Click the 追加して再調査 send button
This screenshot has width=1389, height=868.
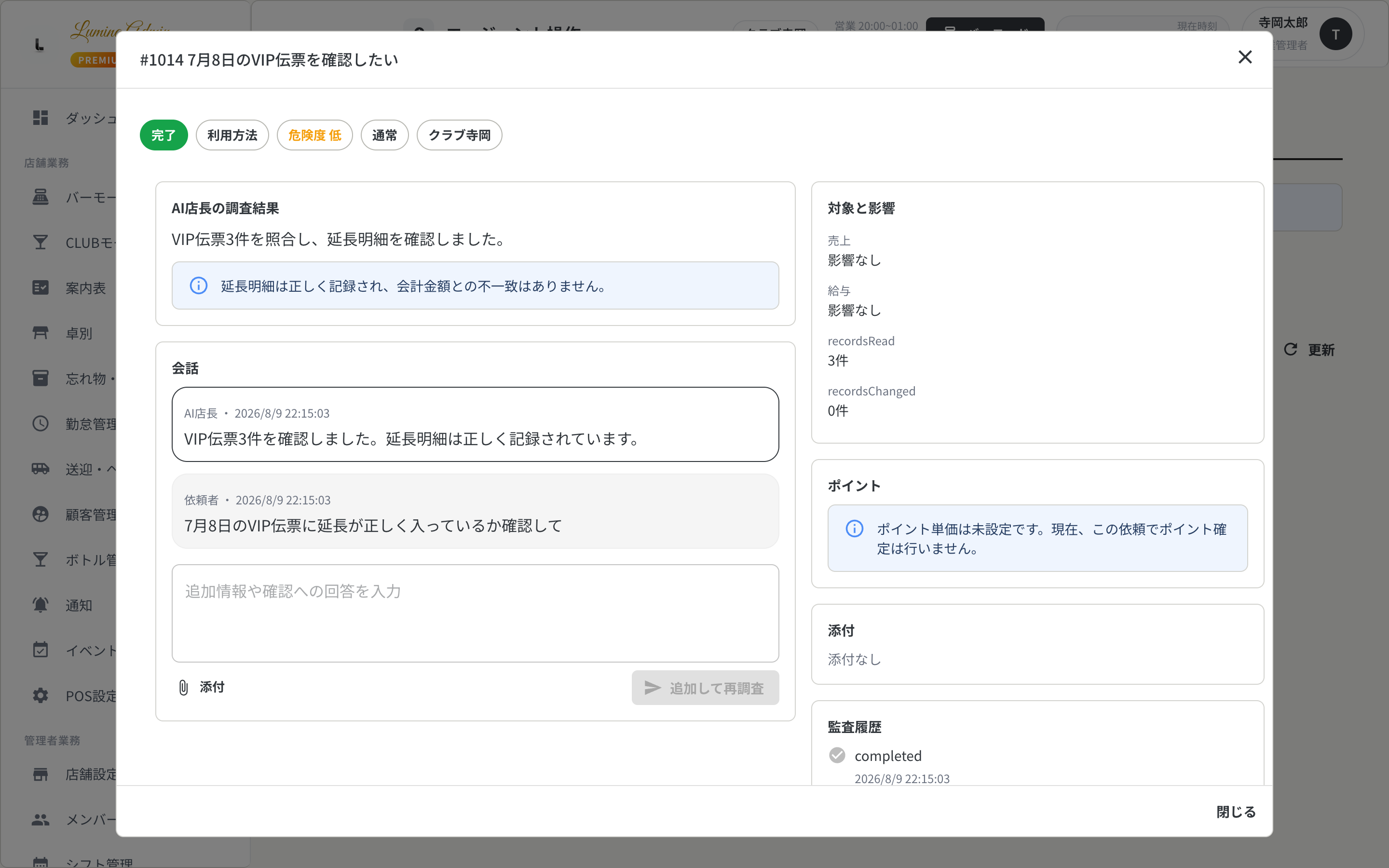coord(705,688)
